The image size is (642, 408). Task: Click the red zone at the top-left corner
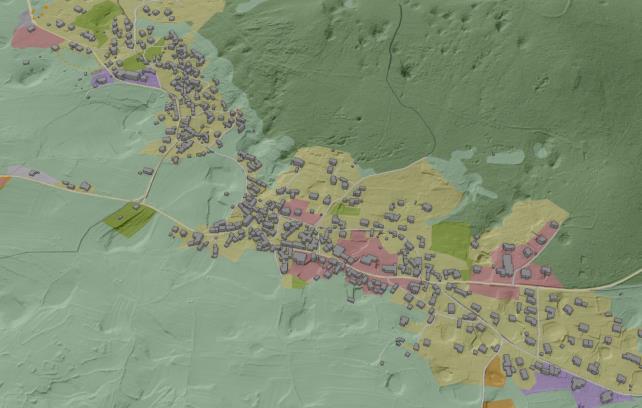pyautogui.click(x=35, y=38)
